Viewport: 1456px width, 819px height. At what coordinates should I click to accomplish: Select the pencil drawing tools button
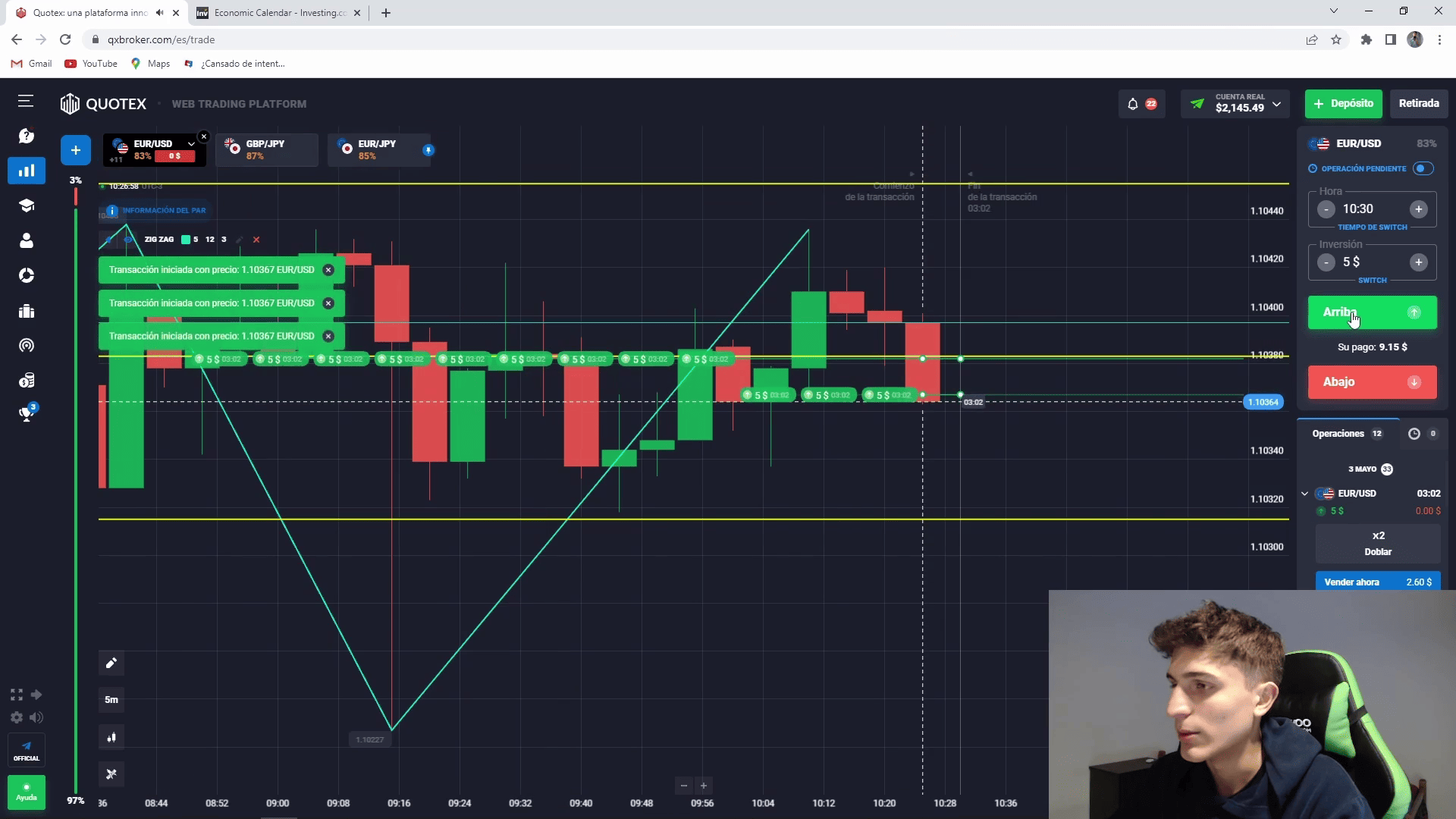[111, 664]
